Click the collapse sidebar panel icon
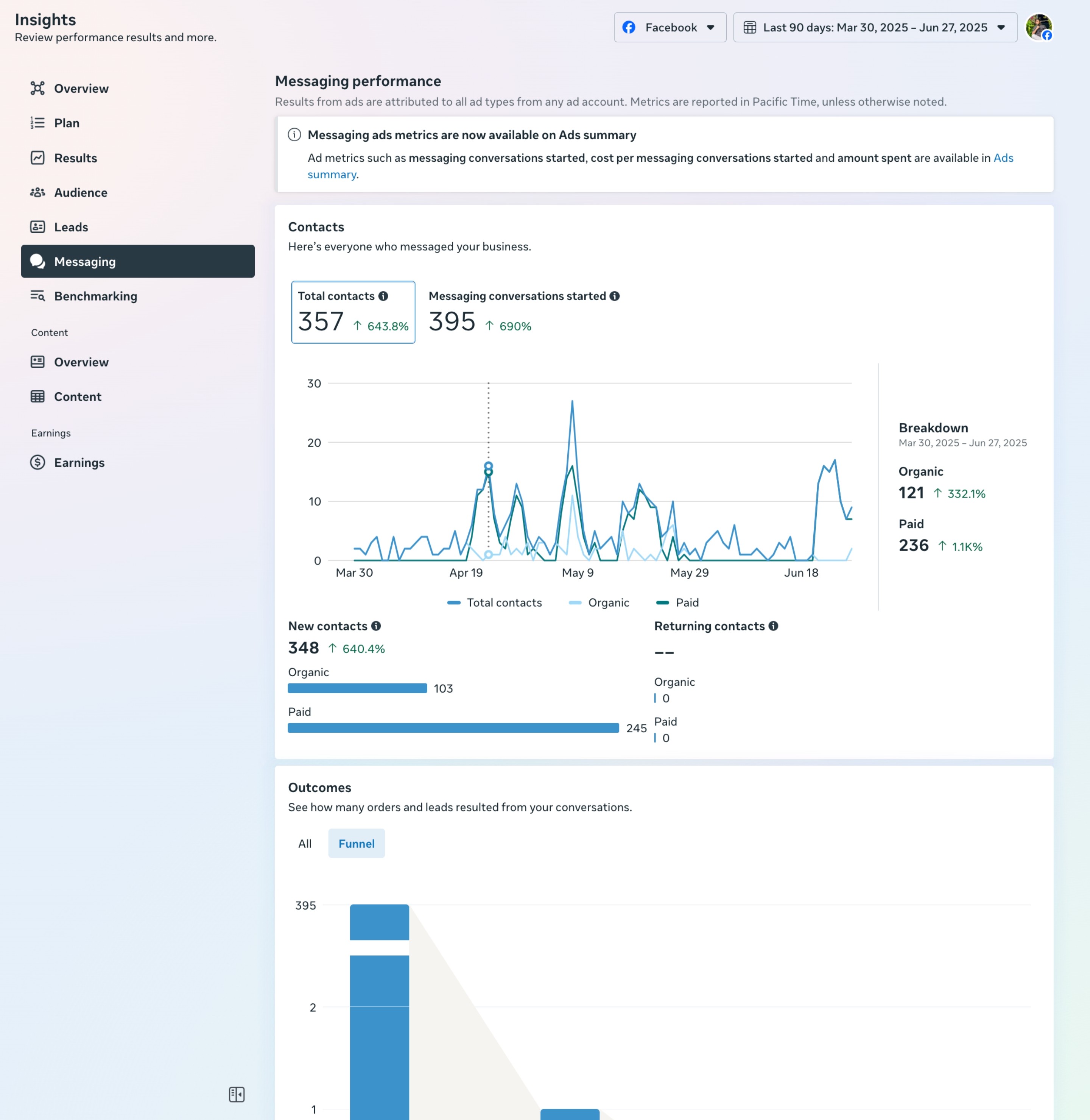Viewport: 1090px width, 1120px height. point(237,1094)
